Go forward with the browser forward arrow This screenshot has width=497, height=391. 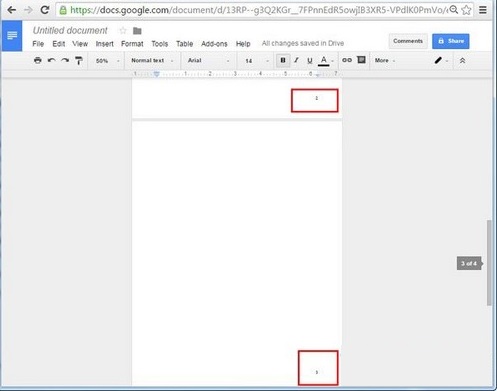pos(28,10)
